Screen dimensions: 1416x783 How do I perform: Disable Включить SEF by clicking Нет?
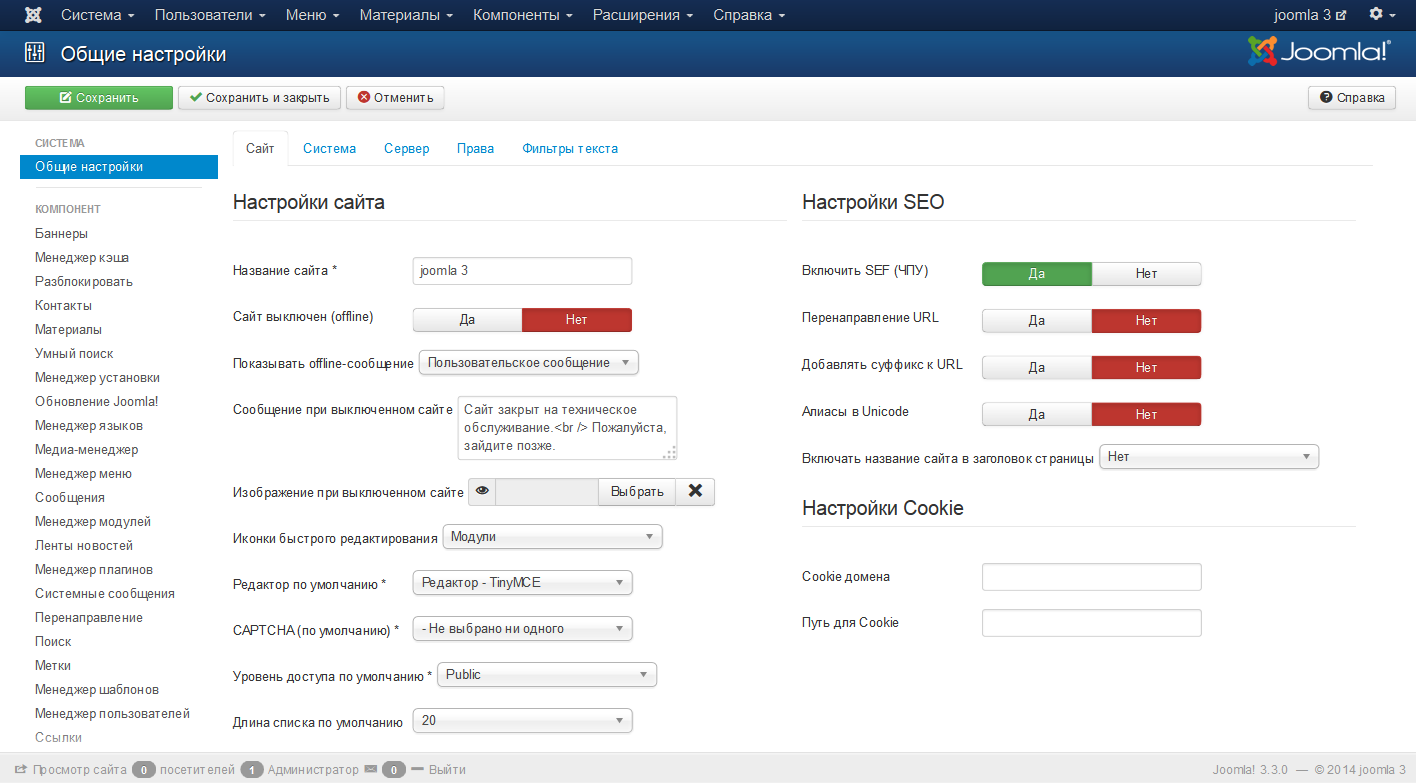tap(1145, 273)
